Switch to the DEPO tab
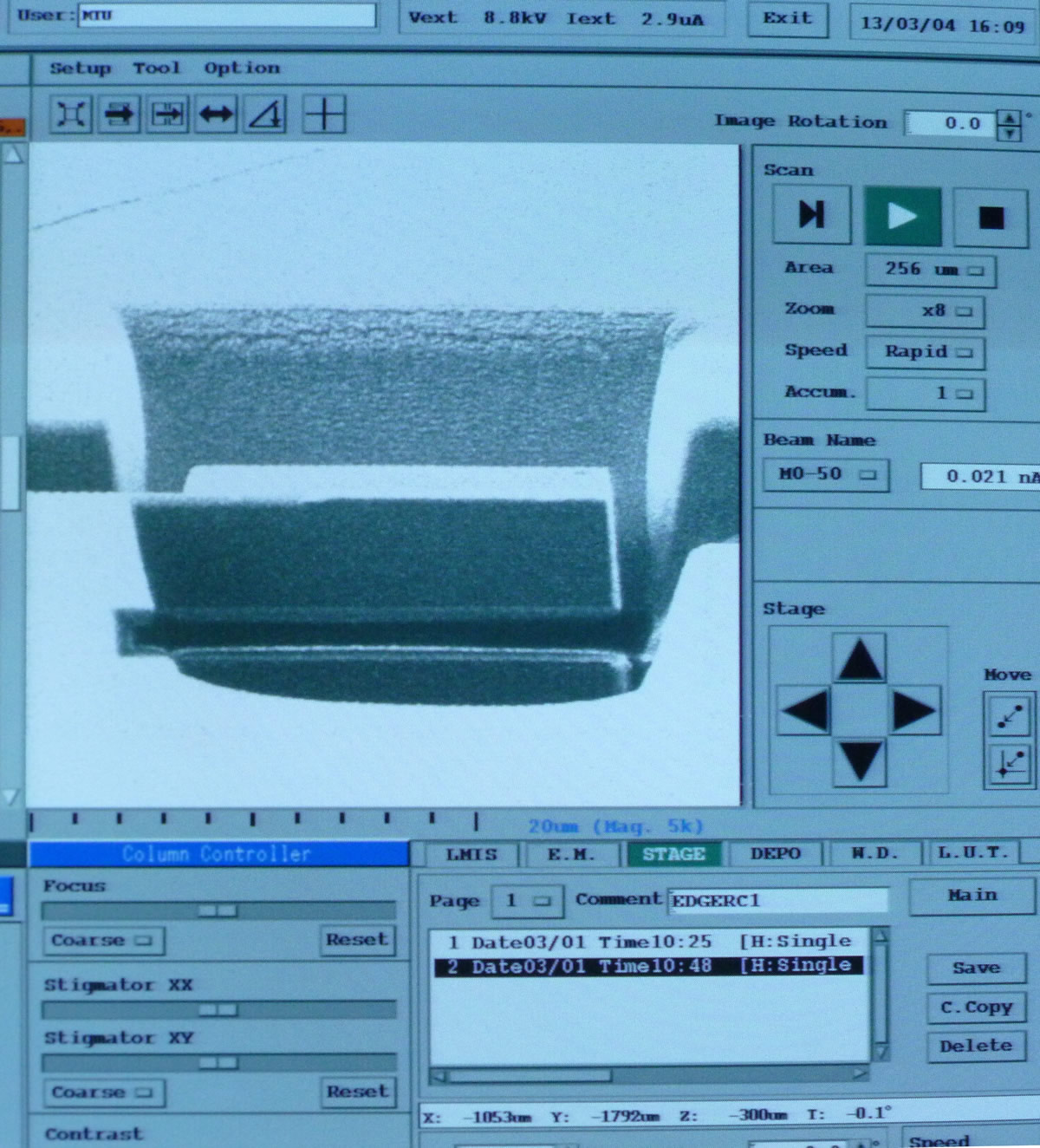Viewport: 1040px width, 1148px height. tap(776, 854)
